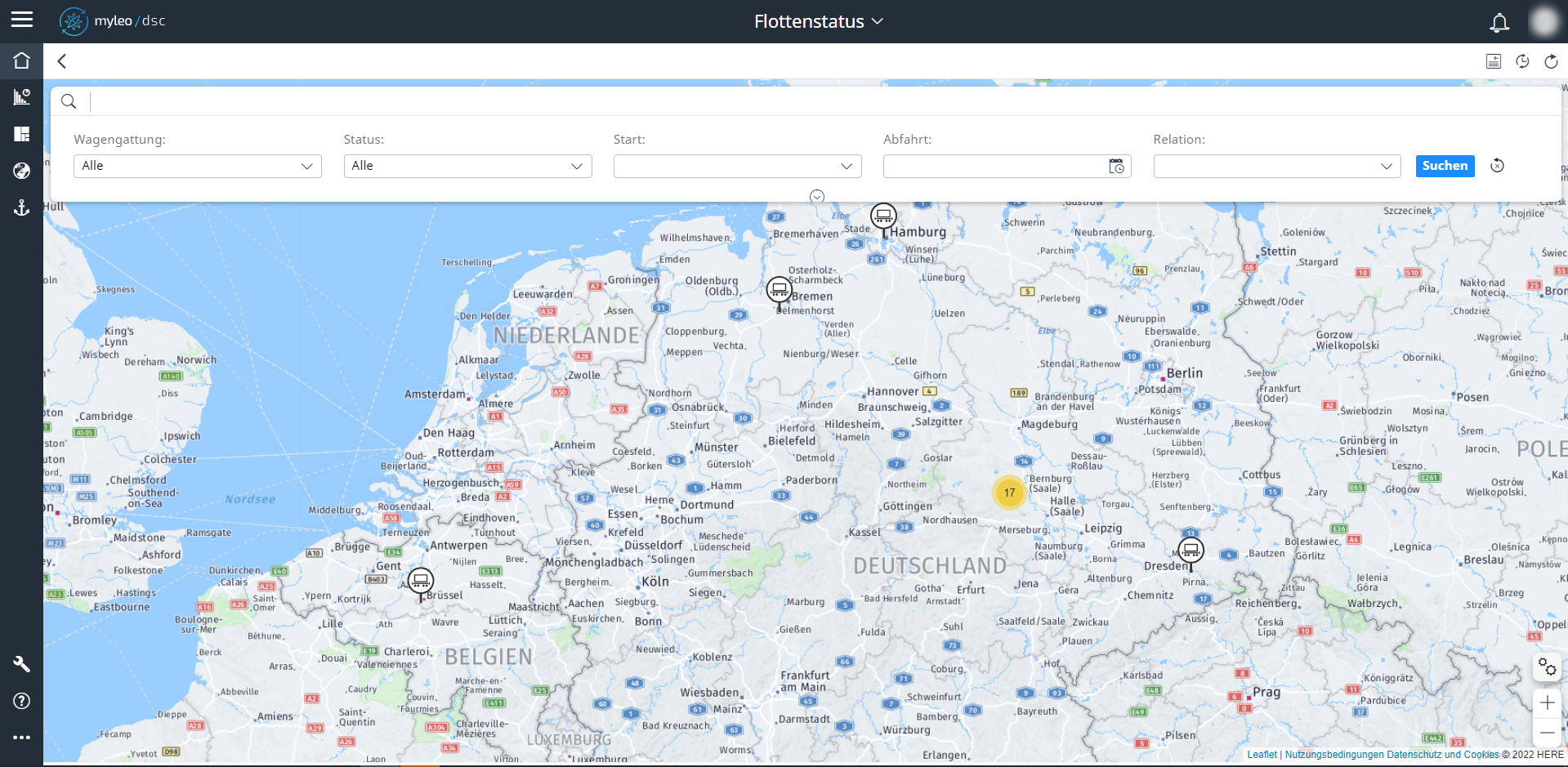
Task: Select the wagon marker near Dresden
Action: 1191,551
